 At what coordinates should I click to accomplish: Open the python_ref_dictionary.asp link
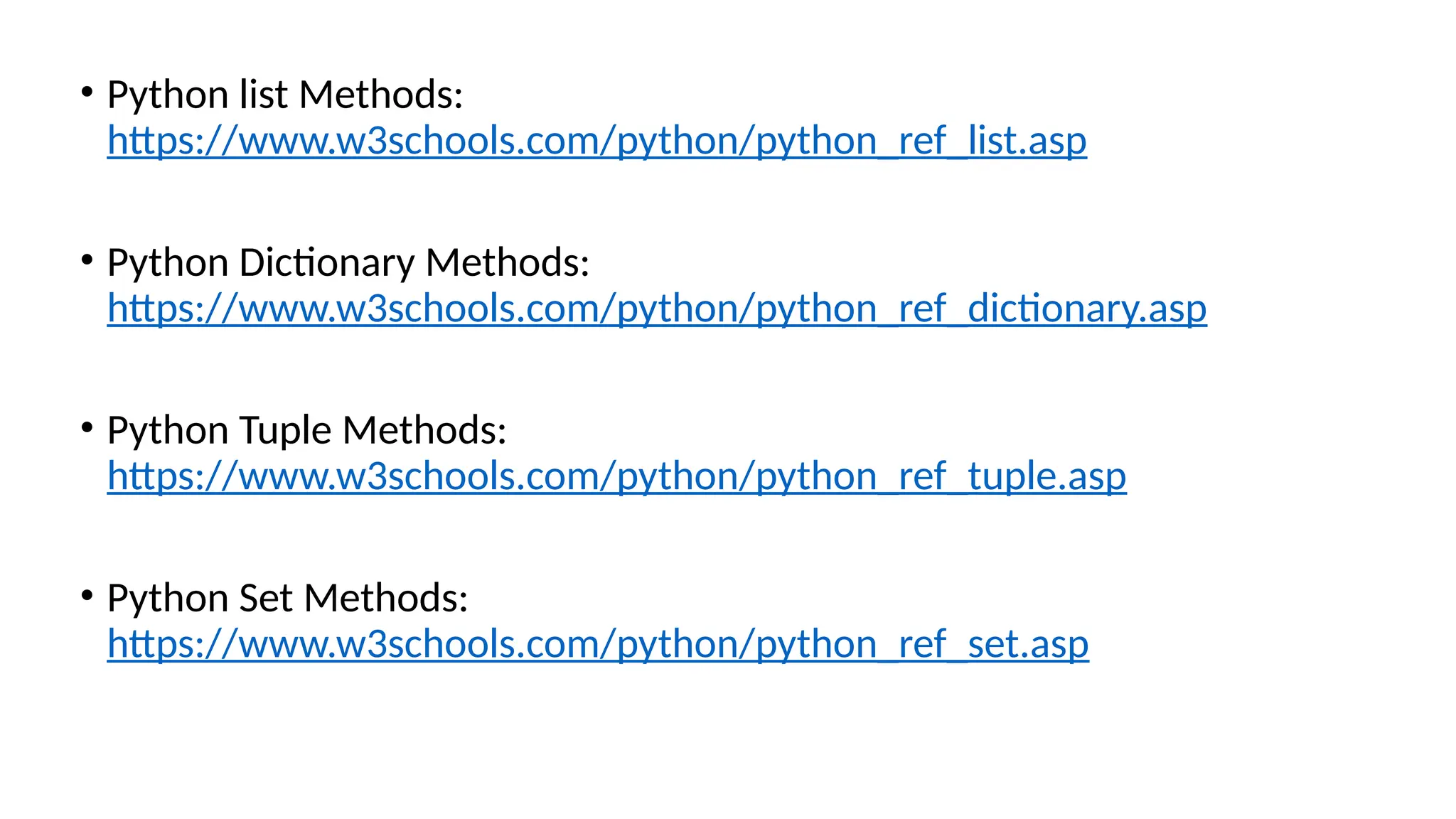point(656,309)
